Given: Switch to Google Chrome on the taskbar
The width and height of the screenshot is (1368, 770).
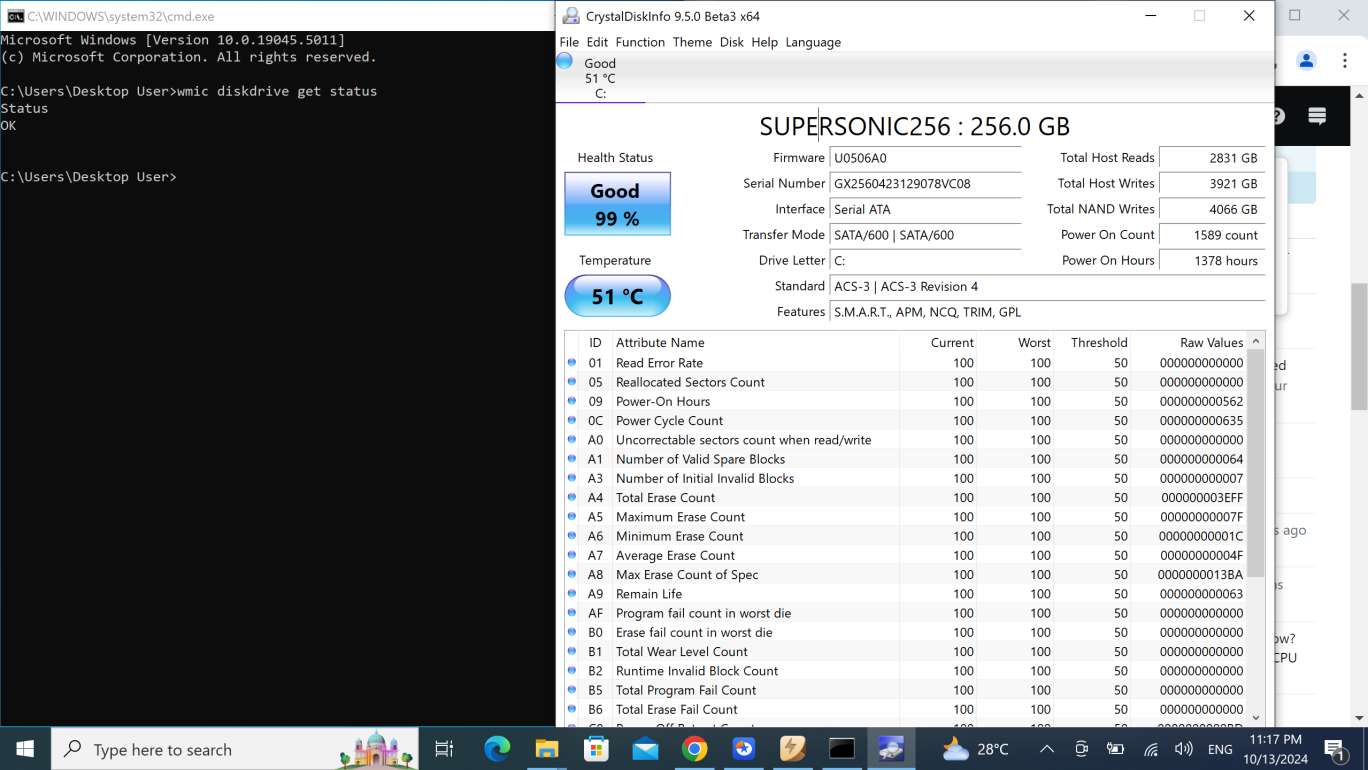Looking at the screenshot, I should pos(695,749).
